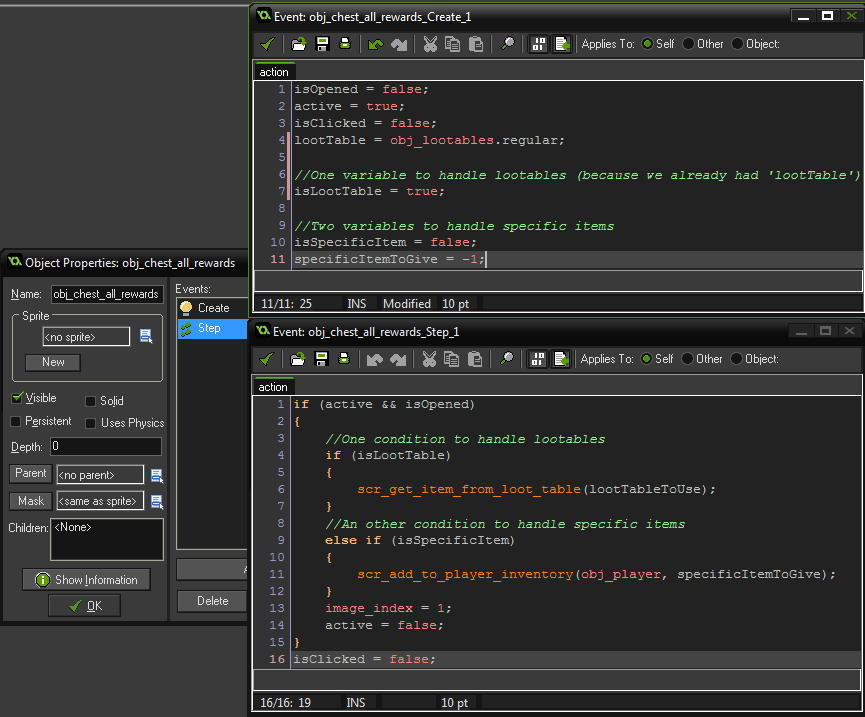865x717 pixels.
Task: Click code line 'isLootTable = true;'
Action: (x=369, y=191)
